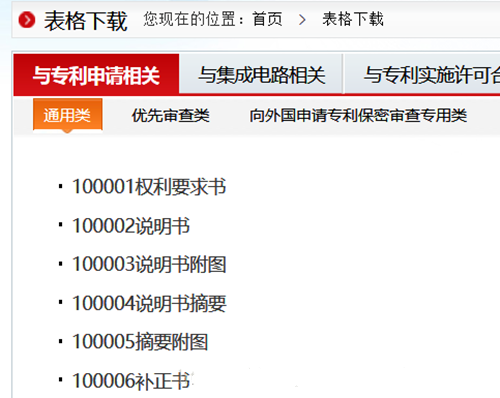Click the 表格下载 page heading
Image resolution: width=500 pixels, height=398 pixels.
click(85, 21)
